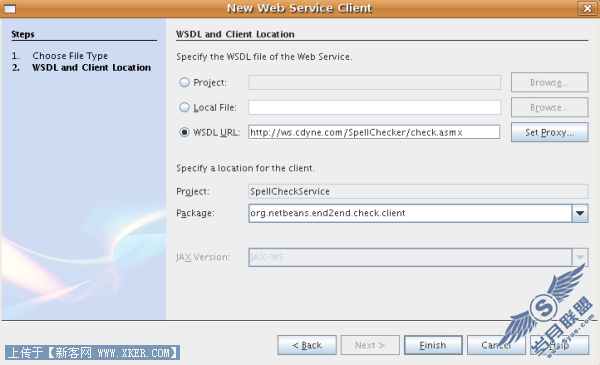Click the Browse button next to Project
The height and width of the screenshot is (365, 600).
549,82
